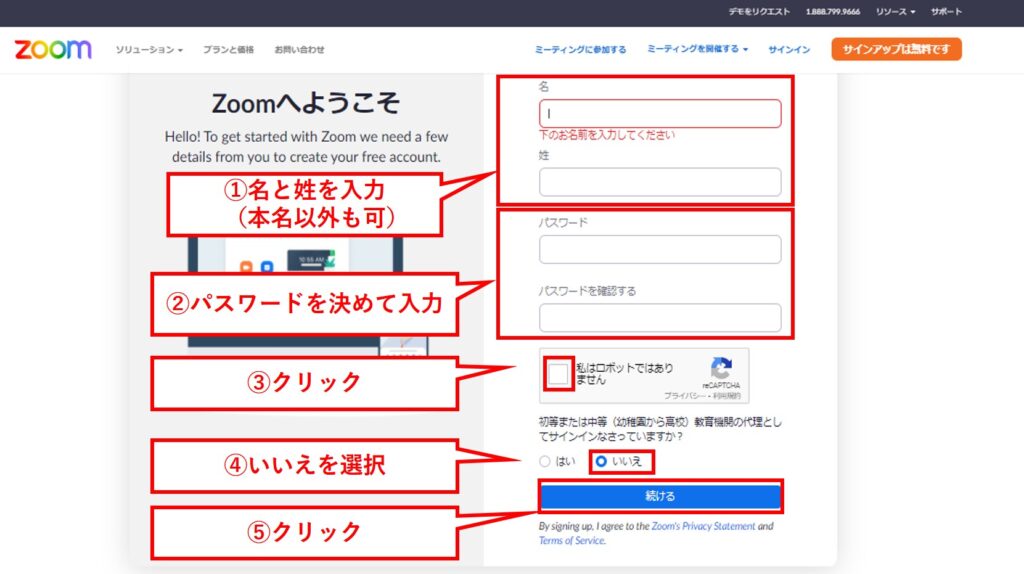
Task: Select the はい radio button
Action: [x=545, y=462]
